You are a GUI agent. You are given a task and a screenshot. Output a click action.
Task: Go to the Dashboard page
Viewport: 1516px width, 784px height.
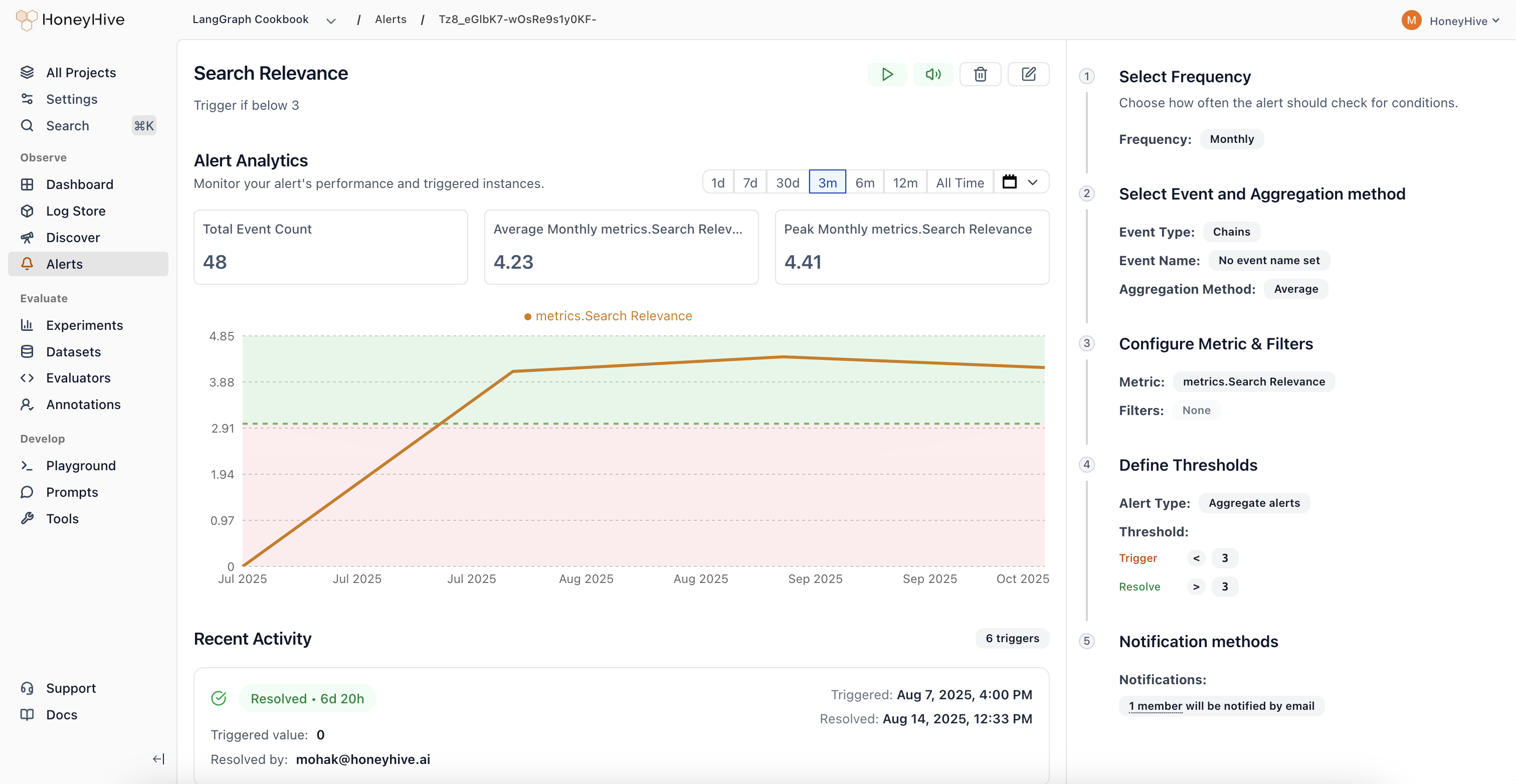point(79,184)
